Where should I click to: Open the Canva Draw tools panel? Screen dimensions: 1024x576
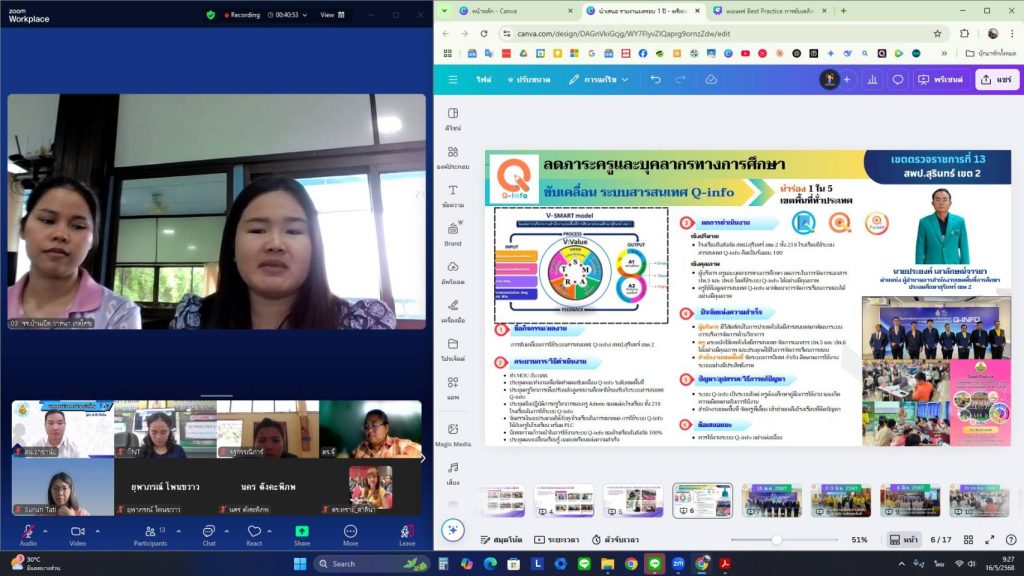453,312
